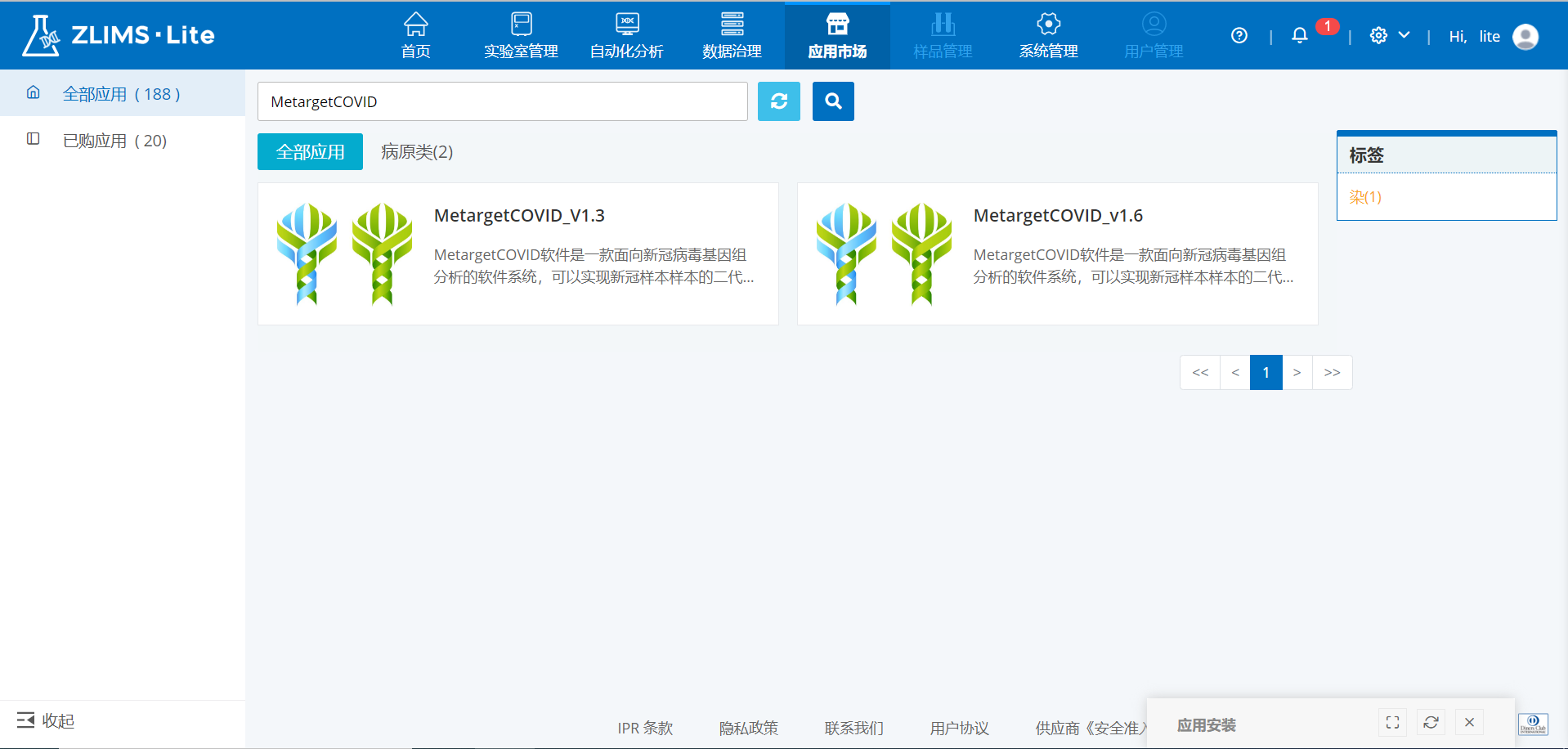The width and height of the screenshot is (1568, 749).
Task: Open the notifications bell icon
Action: (1300, 35)
